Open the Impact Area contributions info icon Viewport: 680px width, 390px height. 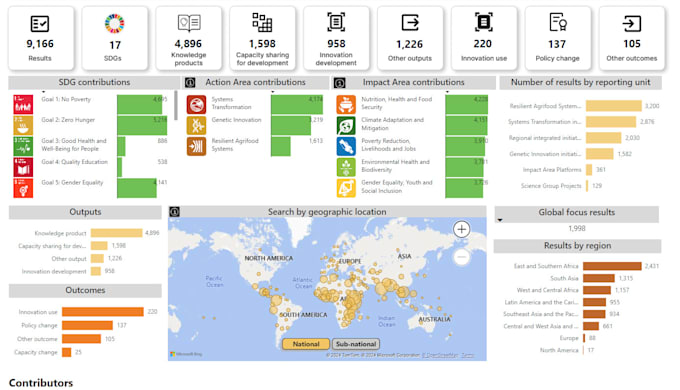pyautogui.click(x=340, y=82)
